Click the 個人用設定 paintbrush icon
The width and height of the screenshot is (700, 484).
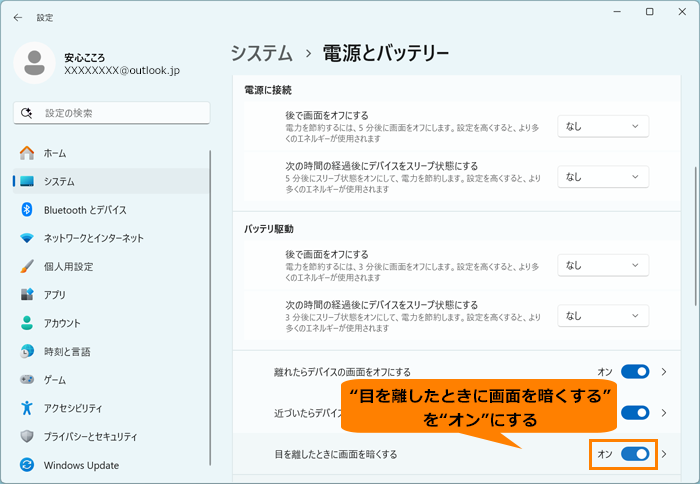pos(27,267)
